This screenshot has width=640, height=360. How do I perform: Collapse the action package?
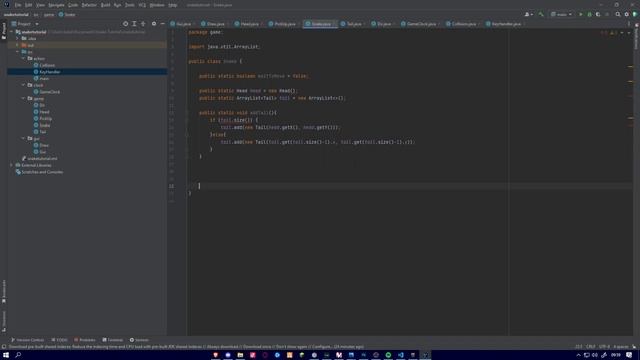tap(23, 58)
